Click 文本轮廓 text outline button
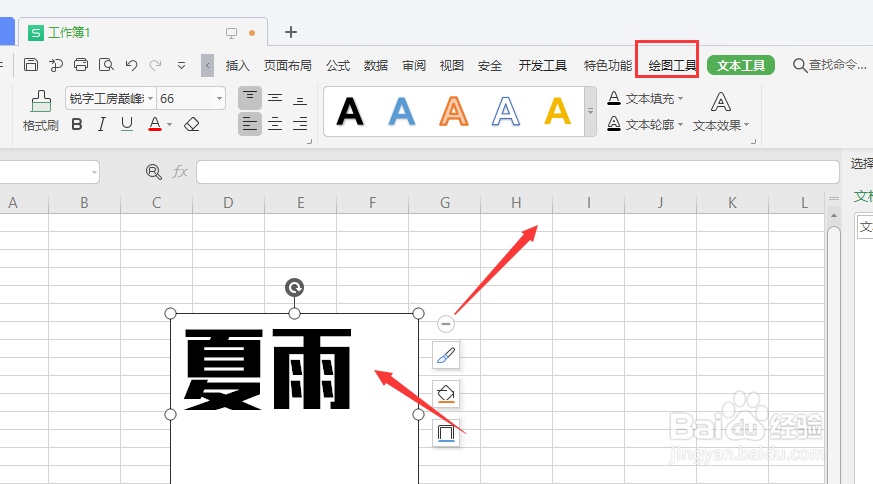Screen dimensions: 873x484 click(640, 124)
